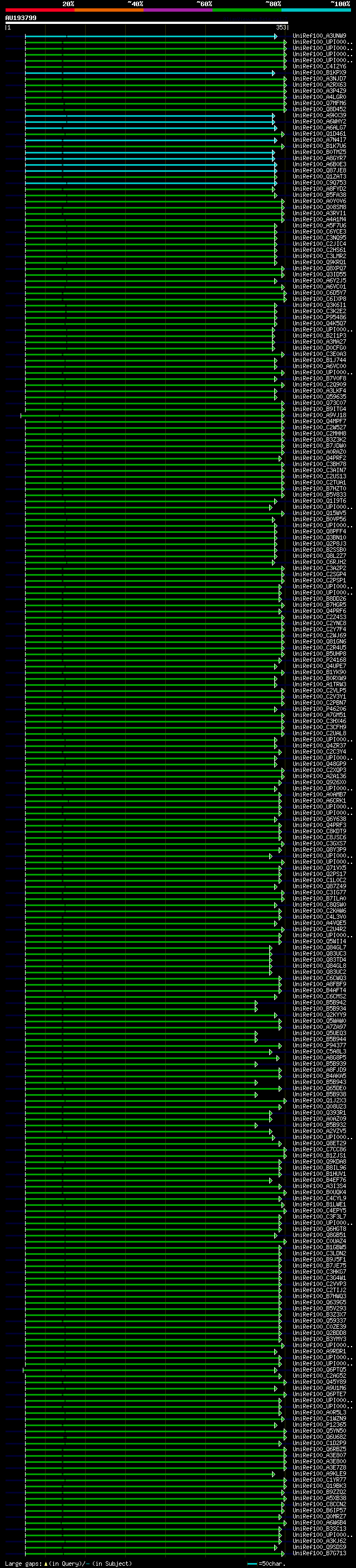Click hit name UniRef100_A4LGR0

click(319, 97)
